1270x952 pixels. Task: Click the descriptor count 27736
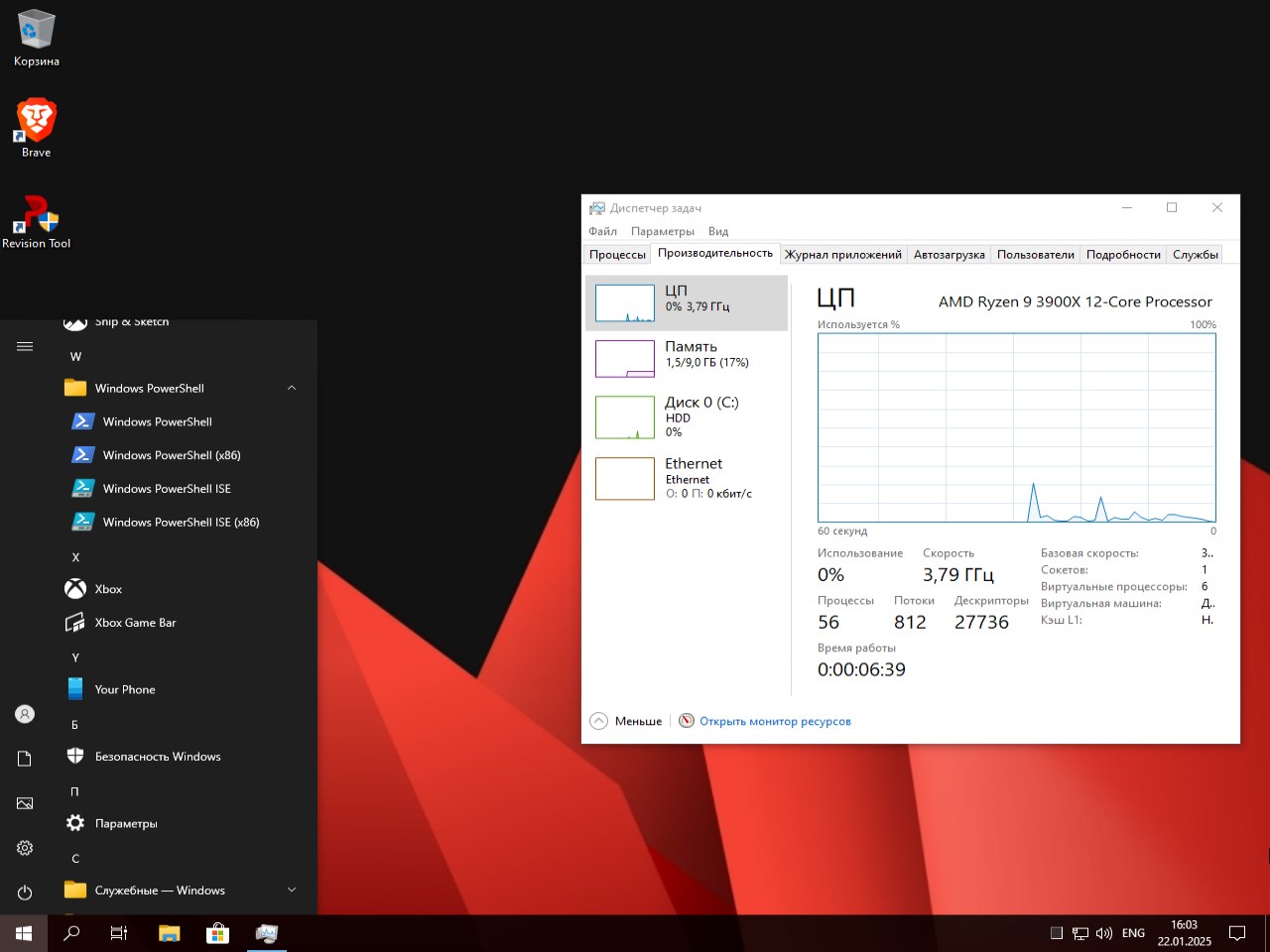(x=981, y=622)
